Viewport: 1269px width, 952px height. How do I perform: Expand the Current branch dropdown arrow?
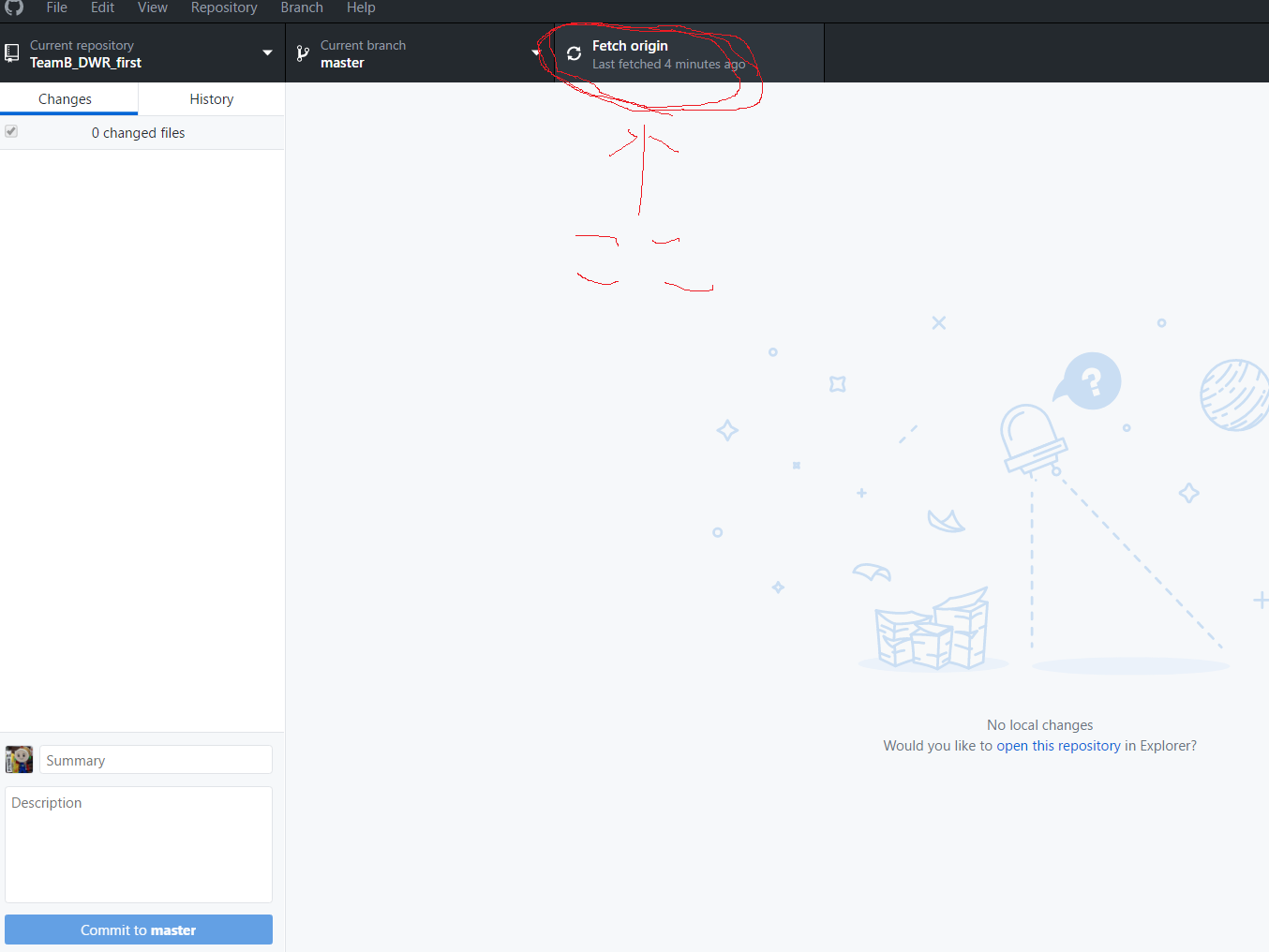click(536, 52)
